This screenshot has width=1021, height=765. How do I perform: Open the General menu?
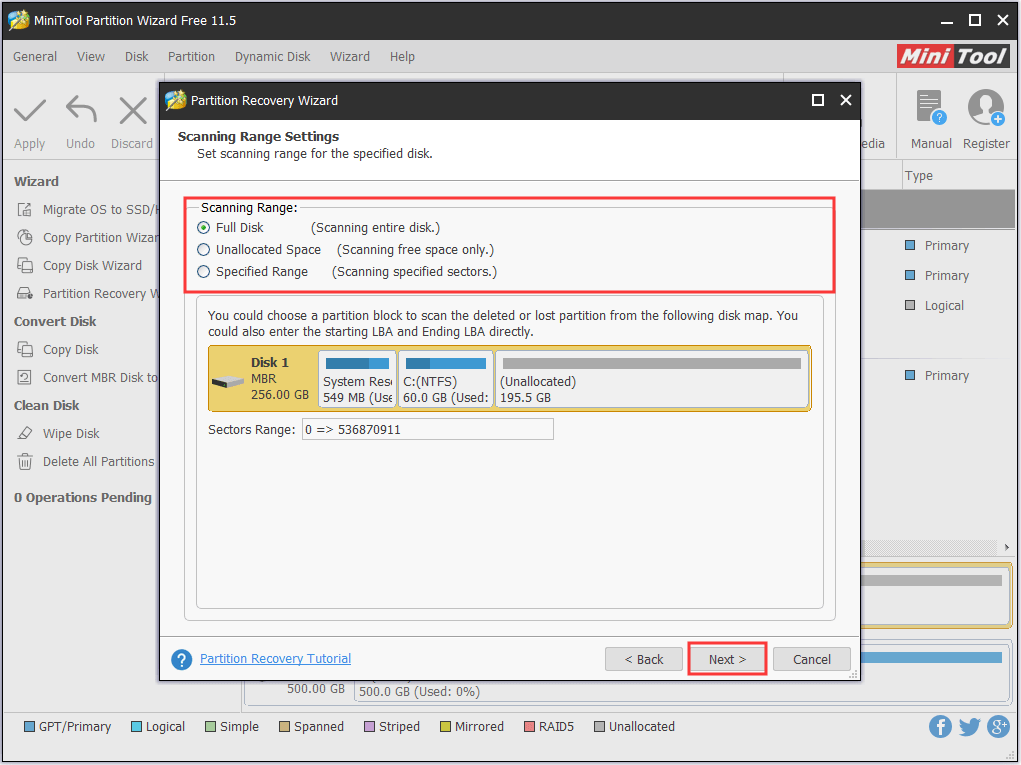pos(35,57)
